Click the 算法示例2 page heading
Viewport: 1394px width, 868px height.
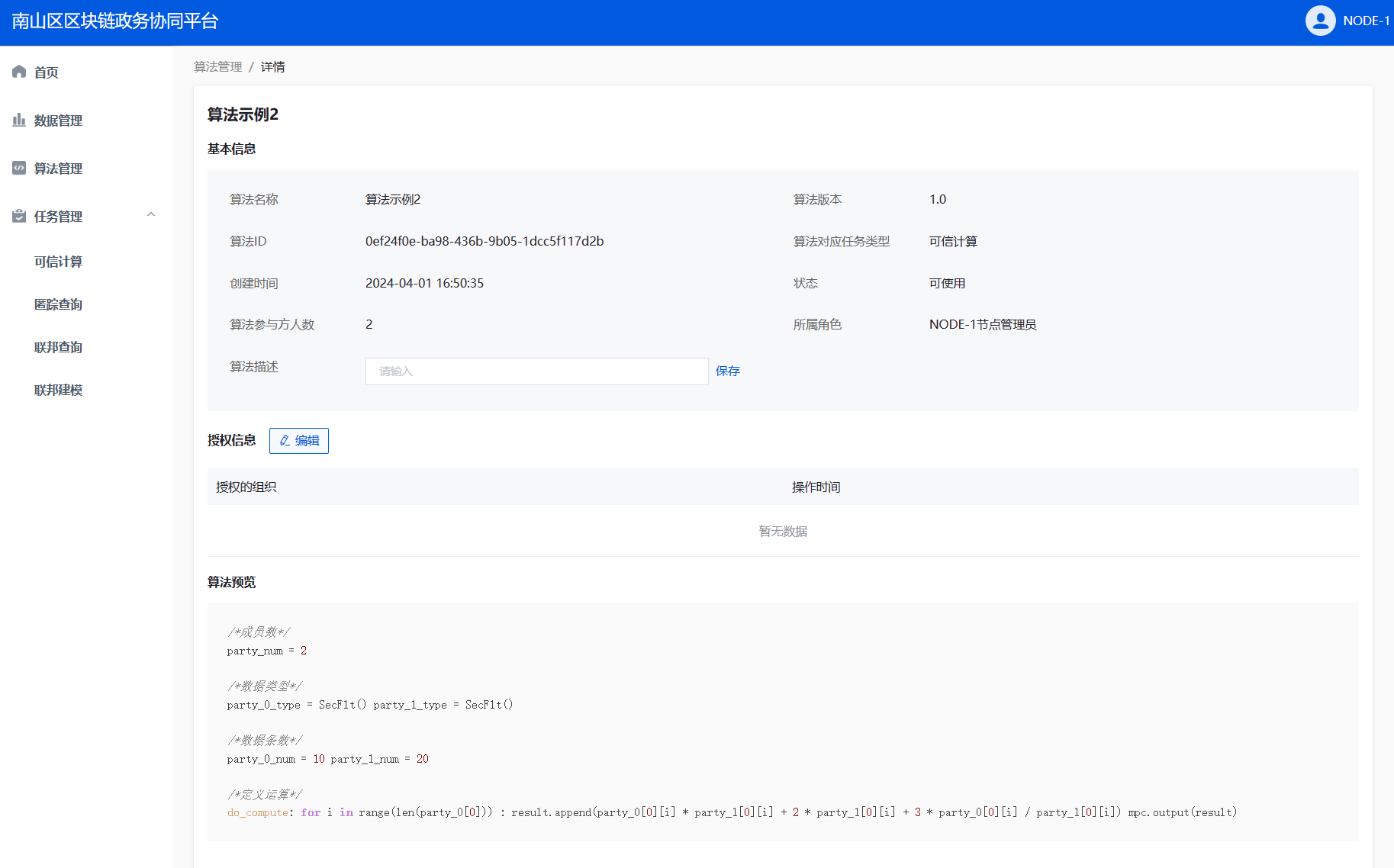point(243,114)
